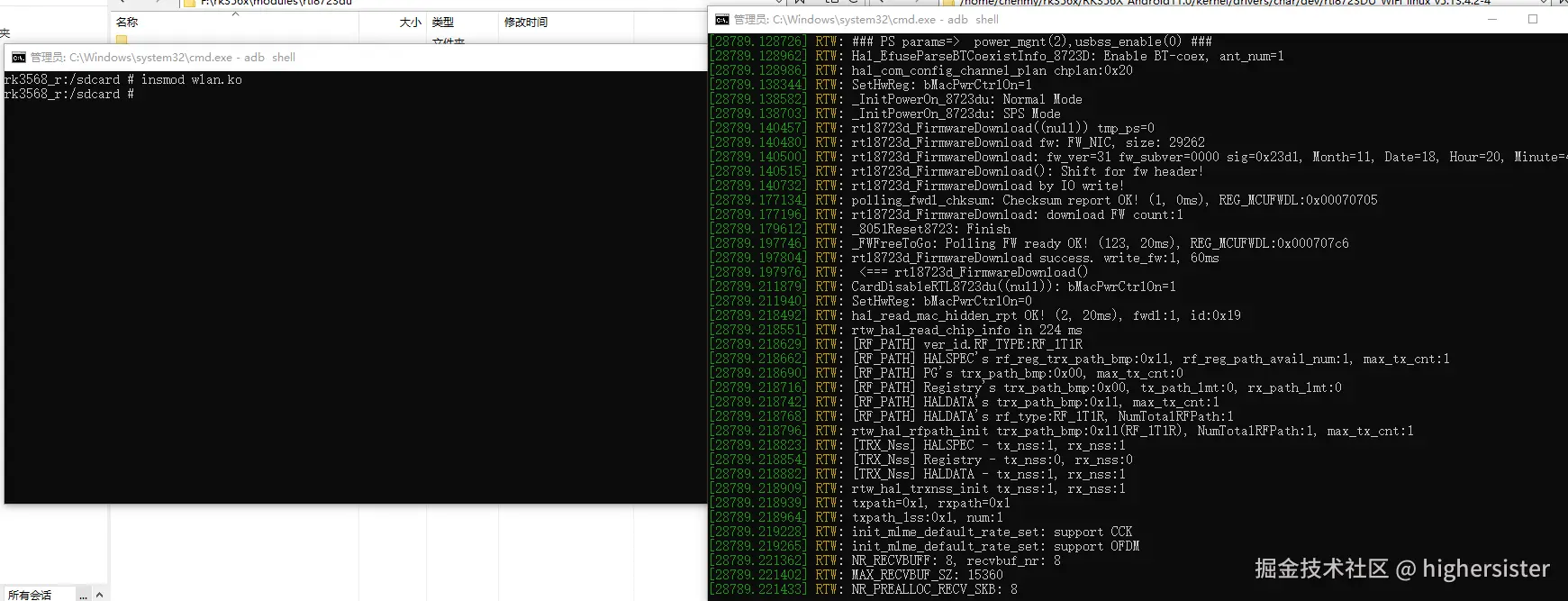Click the 'hal_read_mac_hidden_rpt OK!' log line
This screenshot has width=1568, height=601.
pyautogui.click(x=975, y=315)
